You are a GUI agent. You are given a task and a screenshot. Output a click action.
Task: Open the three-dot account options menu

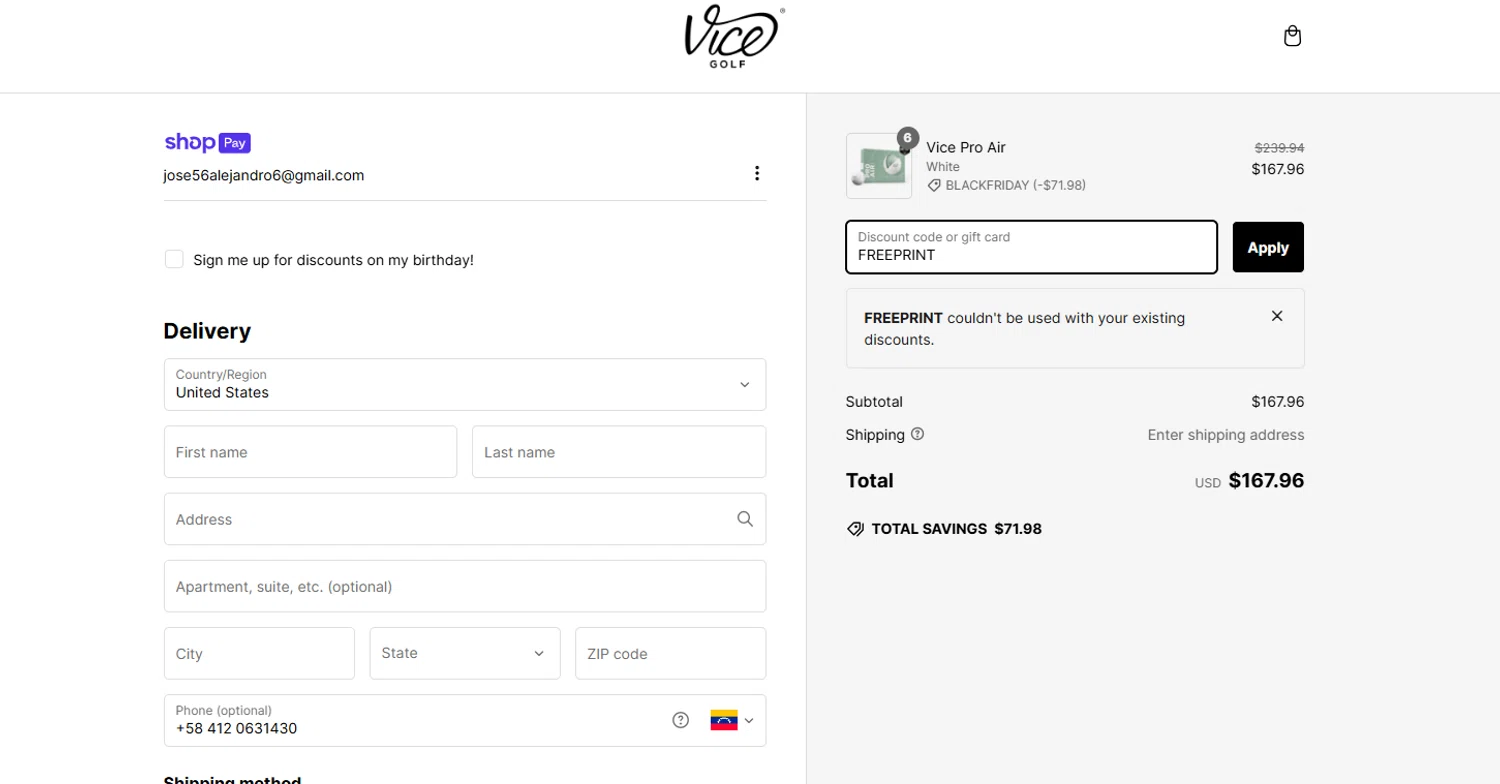tap(757, 174)
